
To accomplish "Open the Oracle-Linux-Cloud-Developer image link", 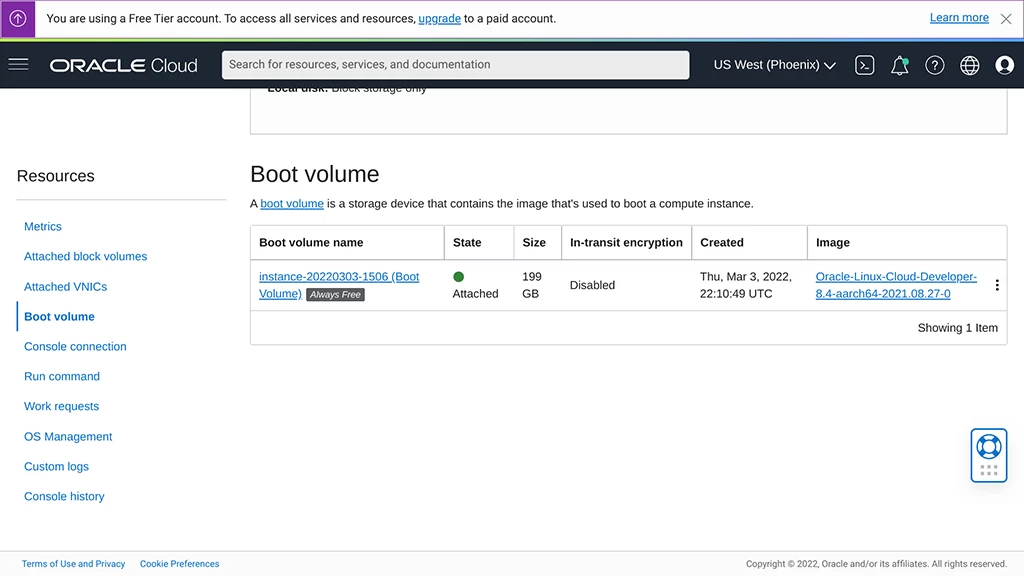I will coord(895,277).
